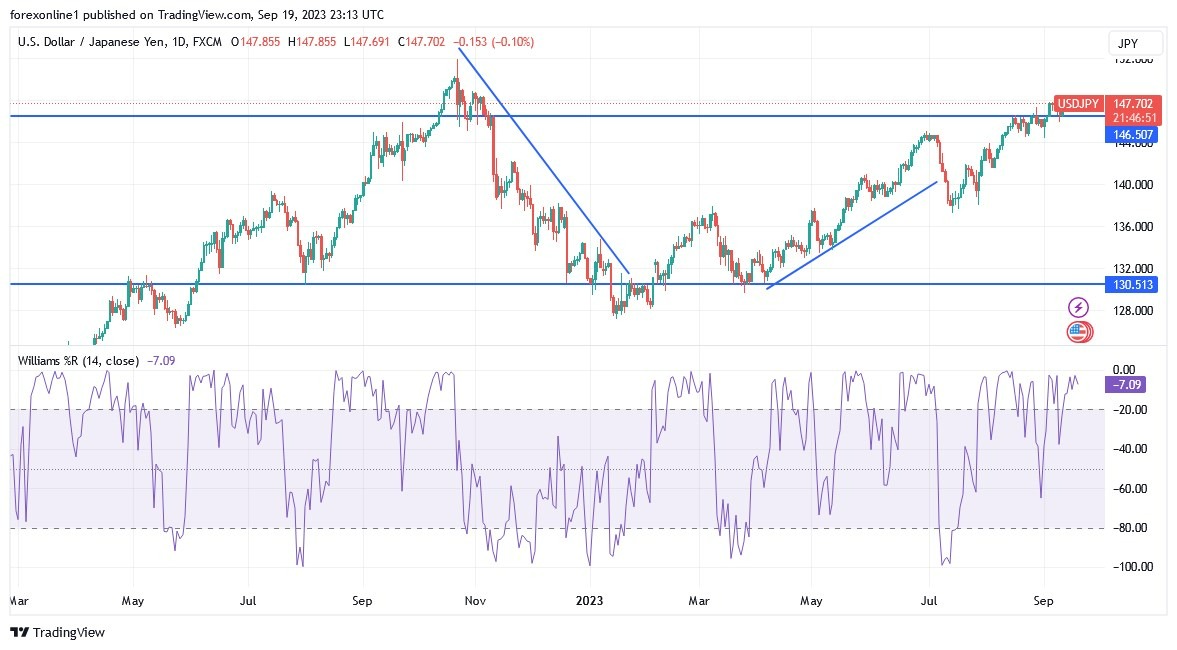
Task: Click the 147.702 current price label
Action: point(1133,104)
